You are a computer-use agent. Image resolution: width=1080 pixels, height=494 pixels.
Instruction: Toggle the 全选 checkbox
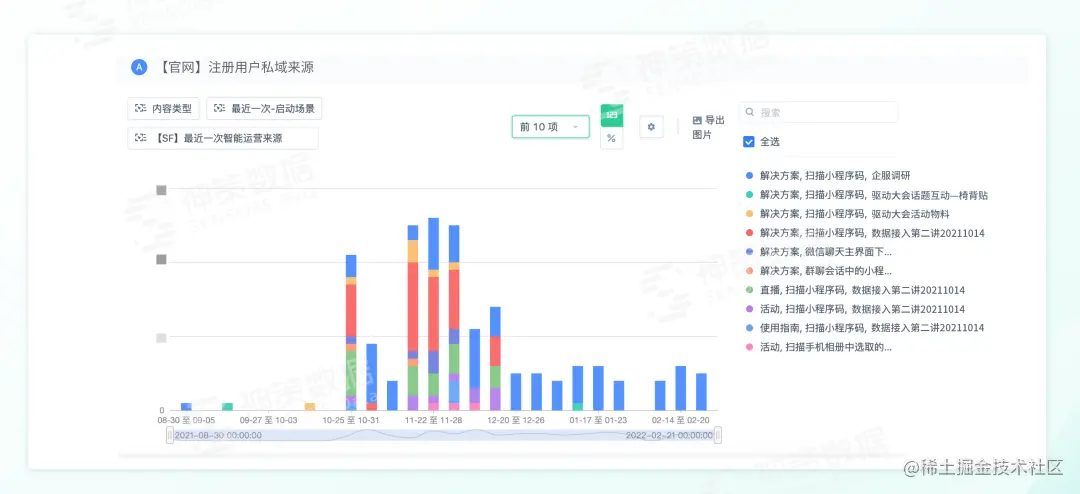749,142
